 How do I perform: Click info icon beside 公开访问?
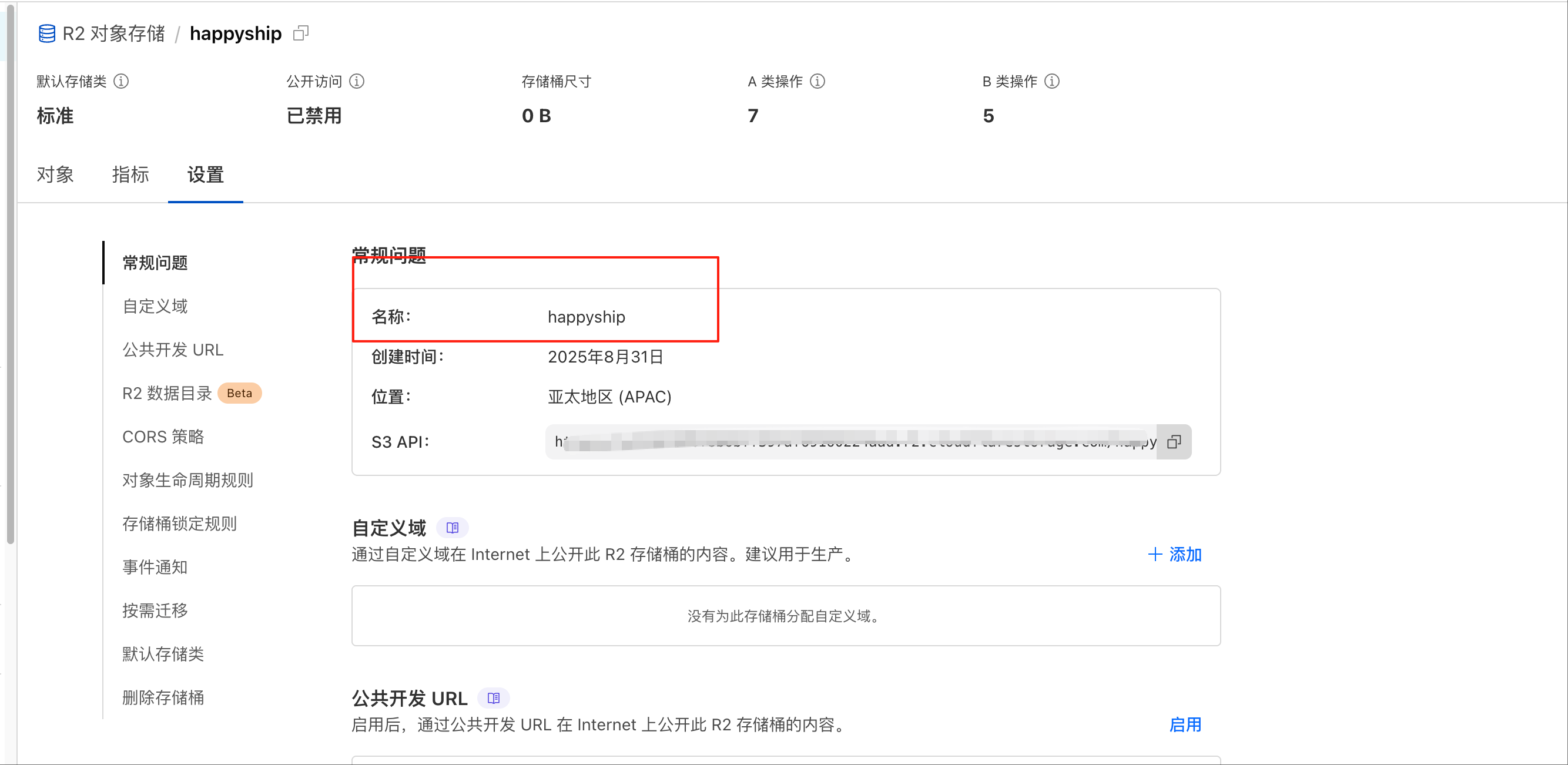(357, 81)
